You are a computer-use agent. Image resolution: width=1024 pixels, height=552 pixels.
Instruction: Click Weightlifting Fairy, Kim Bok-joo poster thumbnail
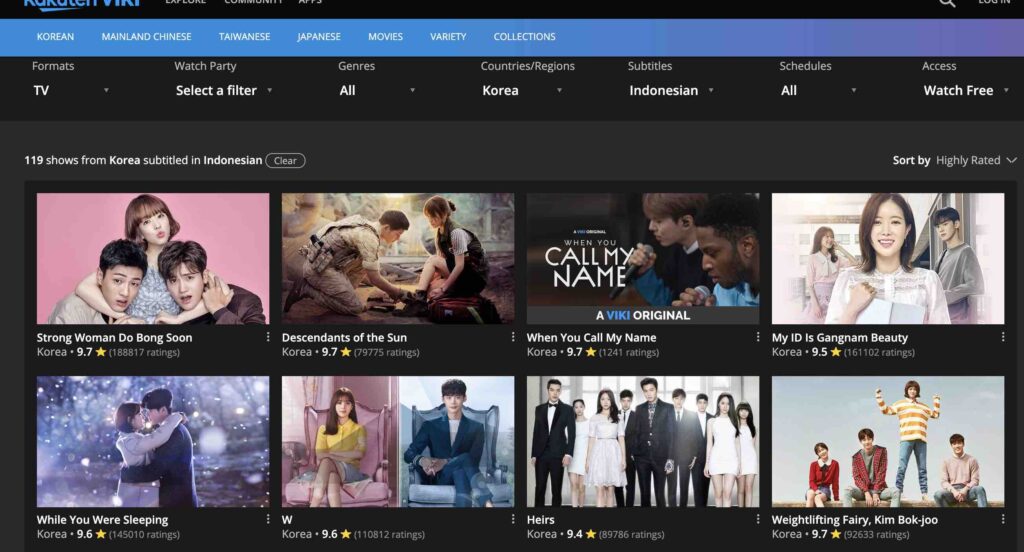[888, 441]
